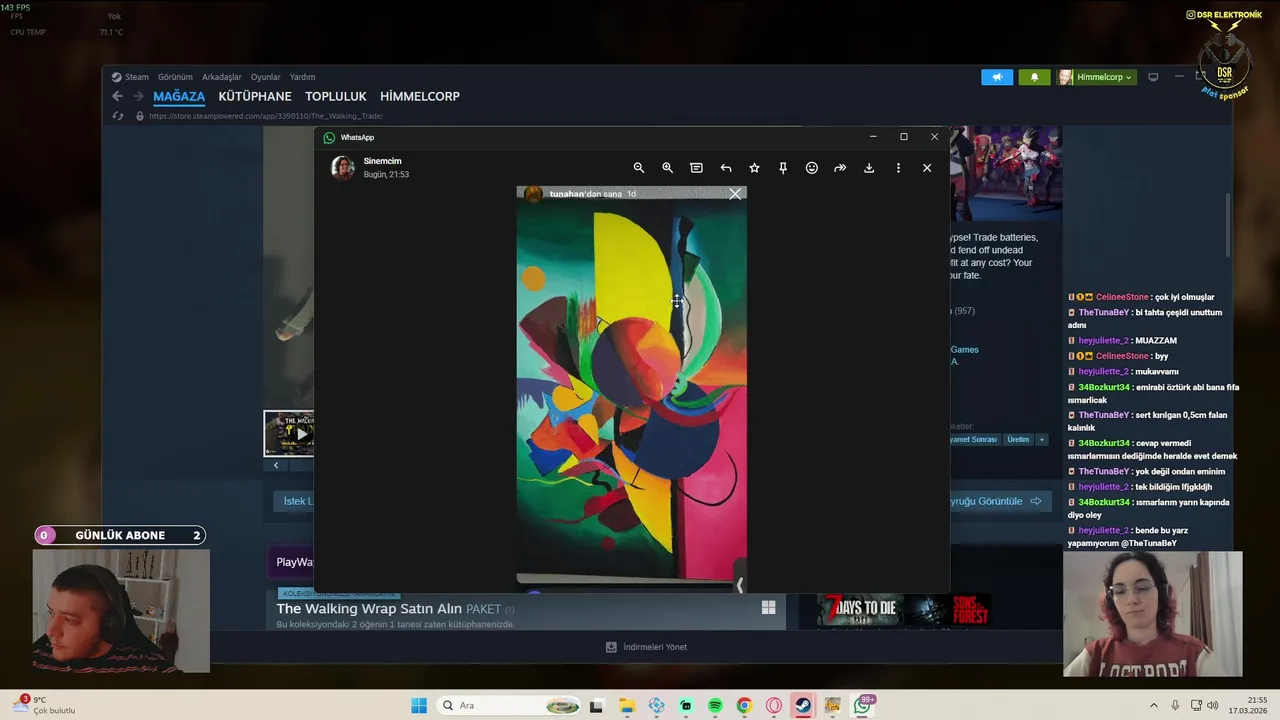Click Task View on the taskbar
This screenshot has width=1280, height=720.
596,705
